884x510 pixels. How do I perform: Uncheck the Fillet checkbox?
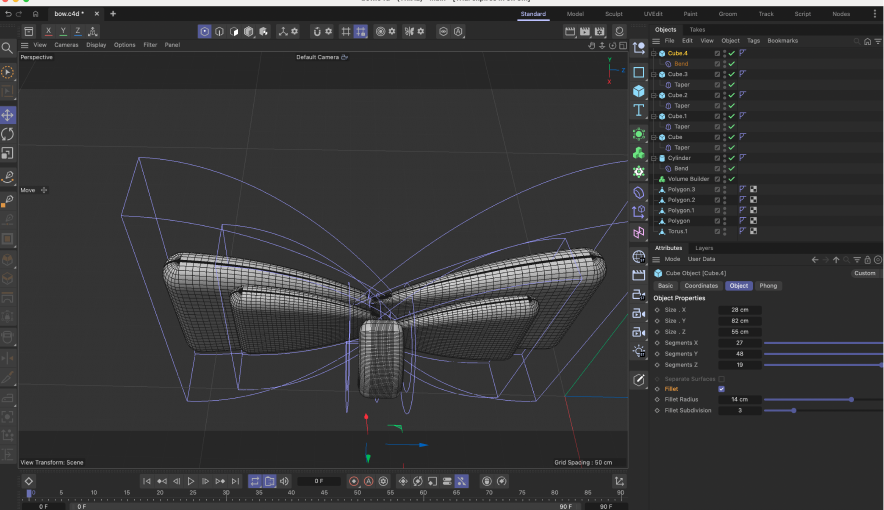click(721, 389)
